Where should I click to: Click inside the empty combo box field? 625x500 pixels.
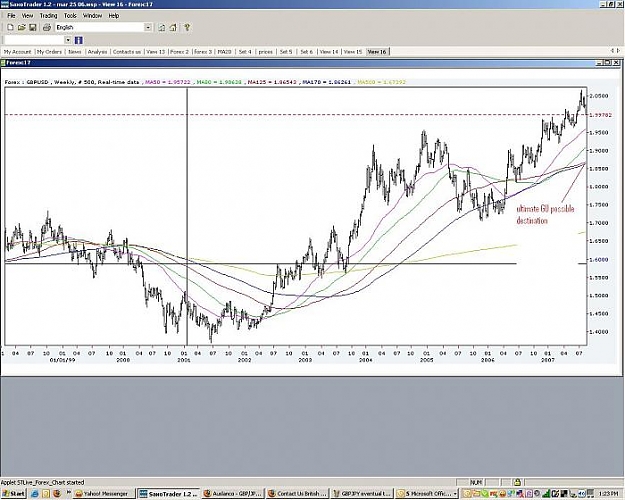coord(34,40)
